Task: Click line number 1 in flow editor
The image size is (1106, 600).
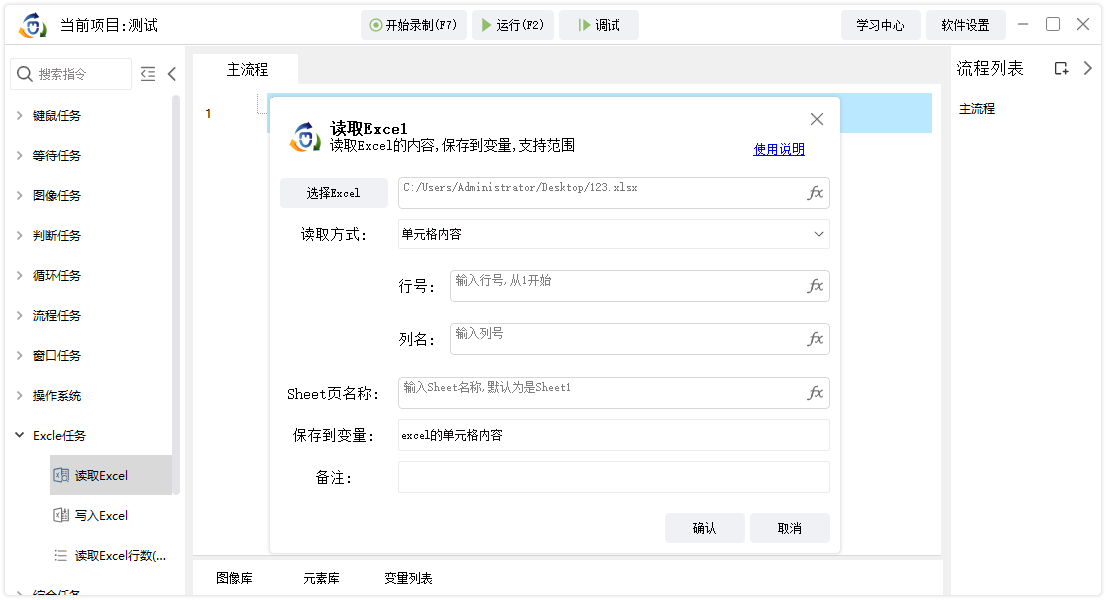Action: pos(208,114)
